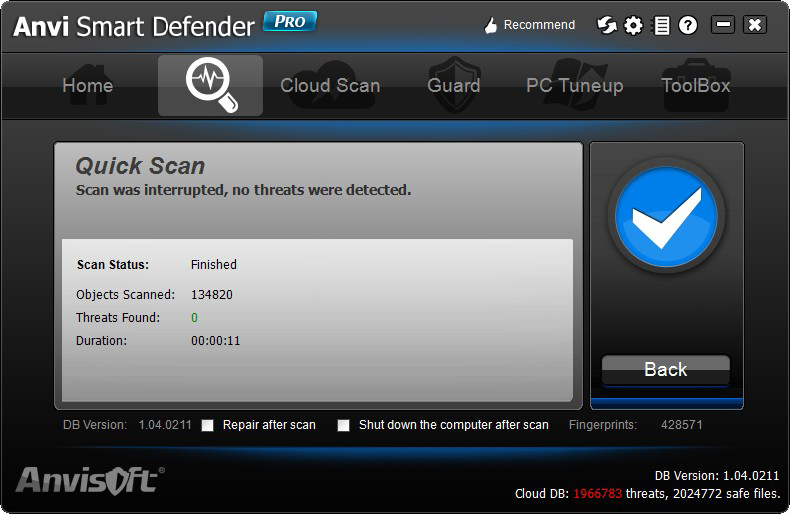Click the red Cloud DB threats count 1966783
This screenshot has height=514, width=790.
point(598,494)
